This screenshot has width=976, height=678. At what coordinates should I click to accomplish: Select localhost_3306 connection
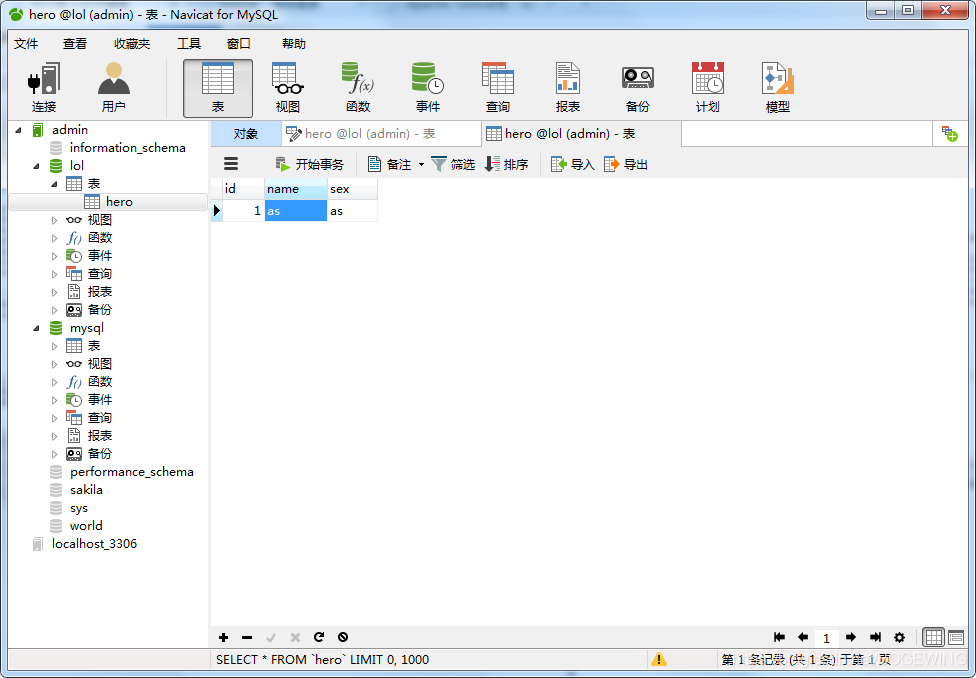[x=93, y=544]
